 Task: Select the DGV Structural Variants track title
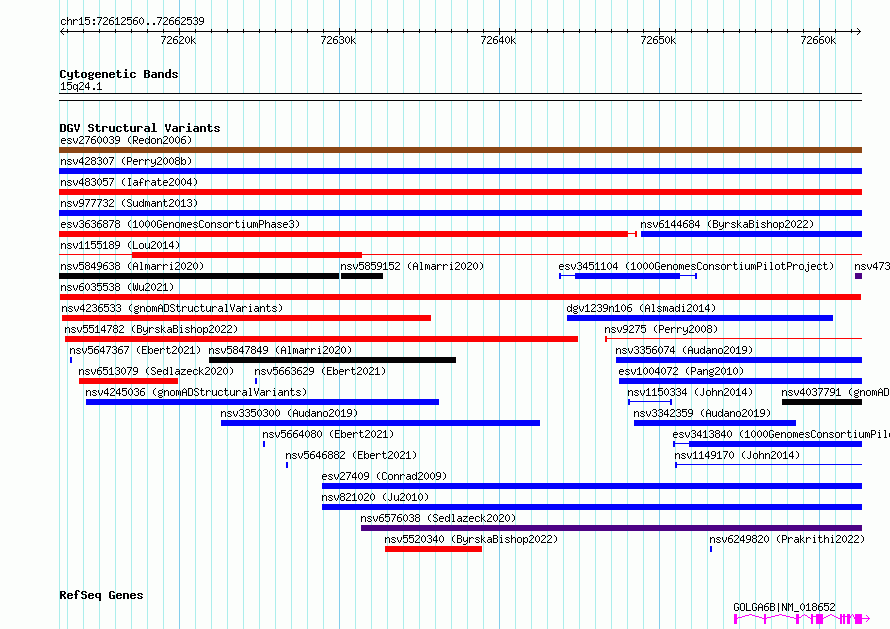[140, 128]
